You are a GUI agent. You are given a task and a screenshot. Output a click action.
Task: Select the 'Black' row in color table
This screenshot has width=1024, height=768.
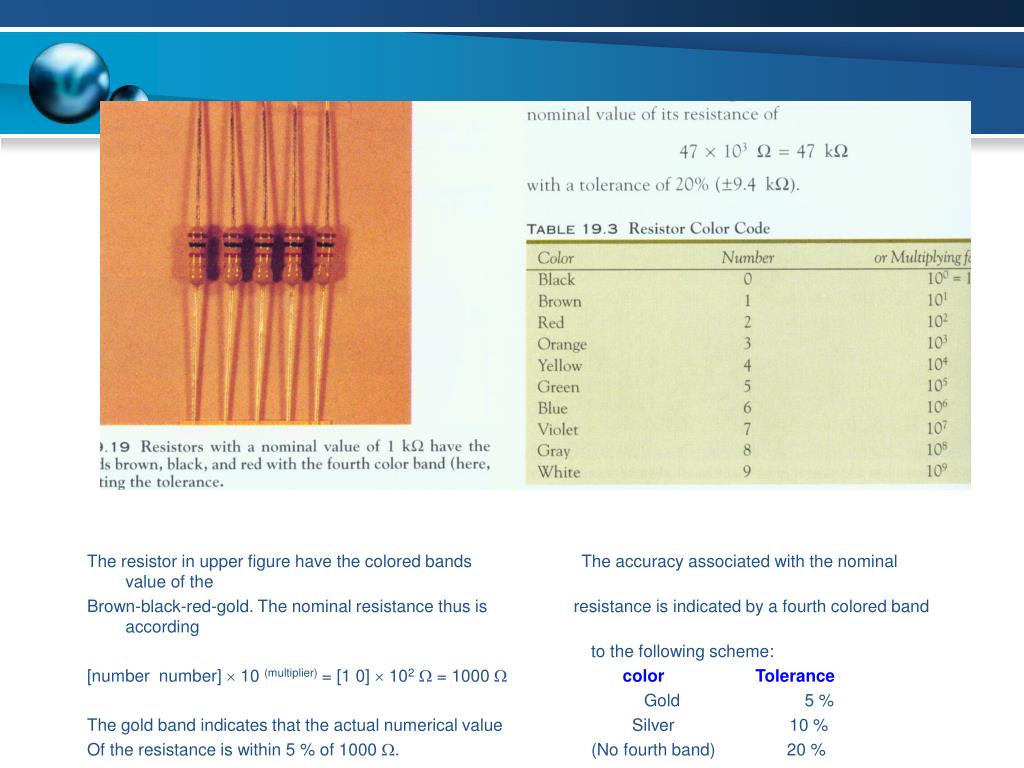click(x=748, y=280)
